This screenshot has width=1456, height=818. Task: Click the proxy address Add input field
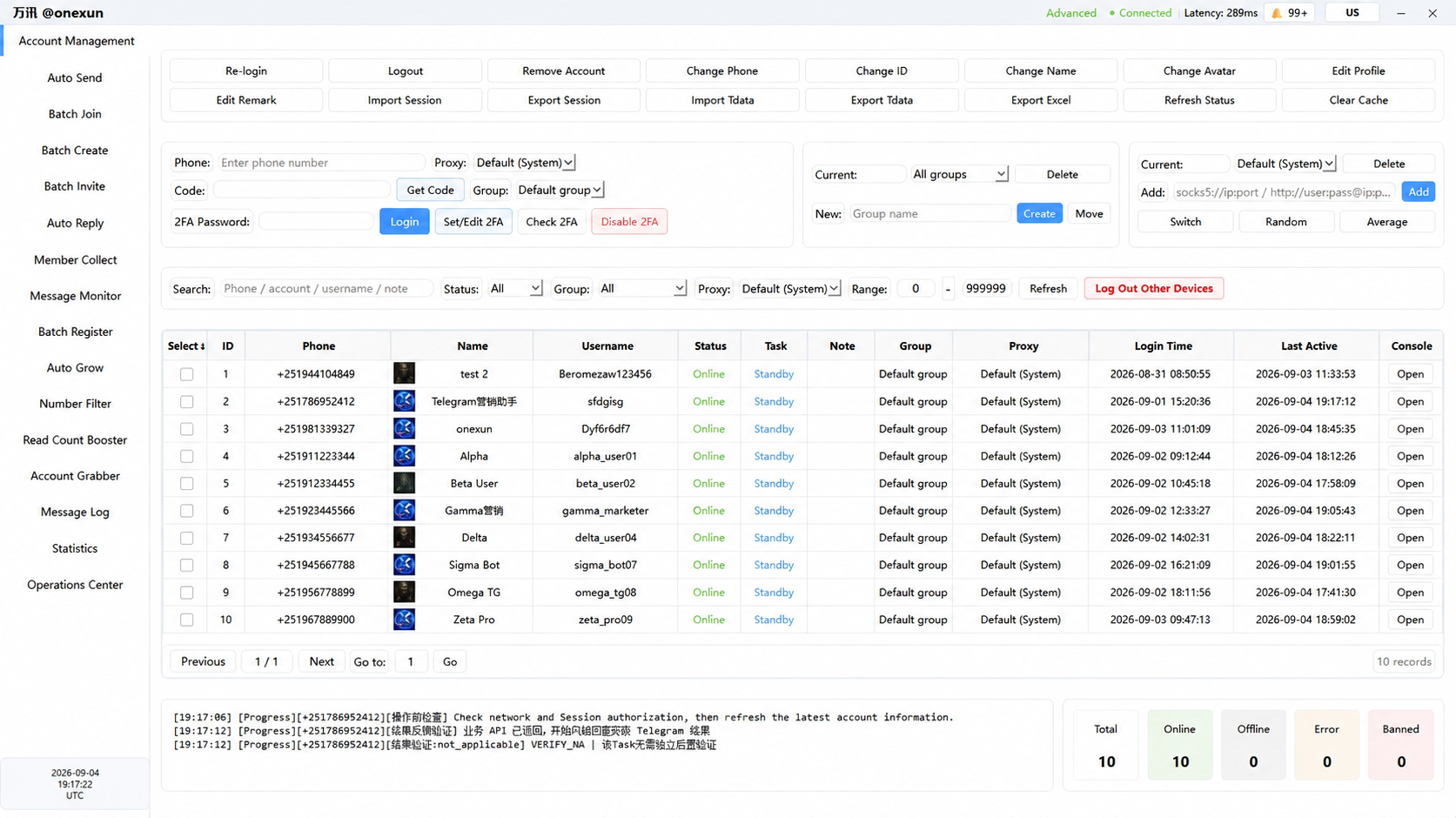click(x=1283, y=192)
